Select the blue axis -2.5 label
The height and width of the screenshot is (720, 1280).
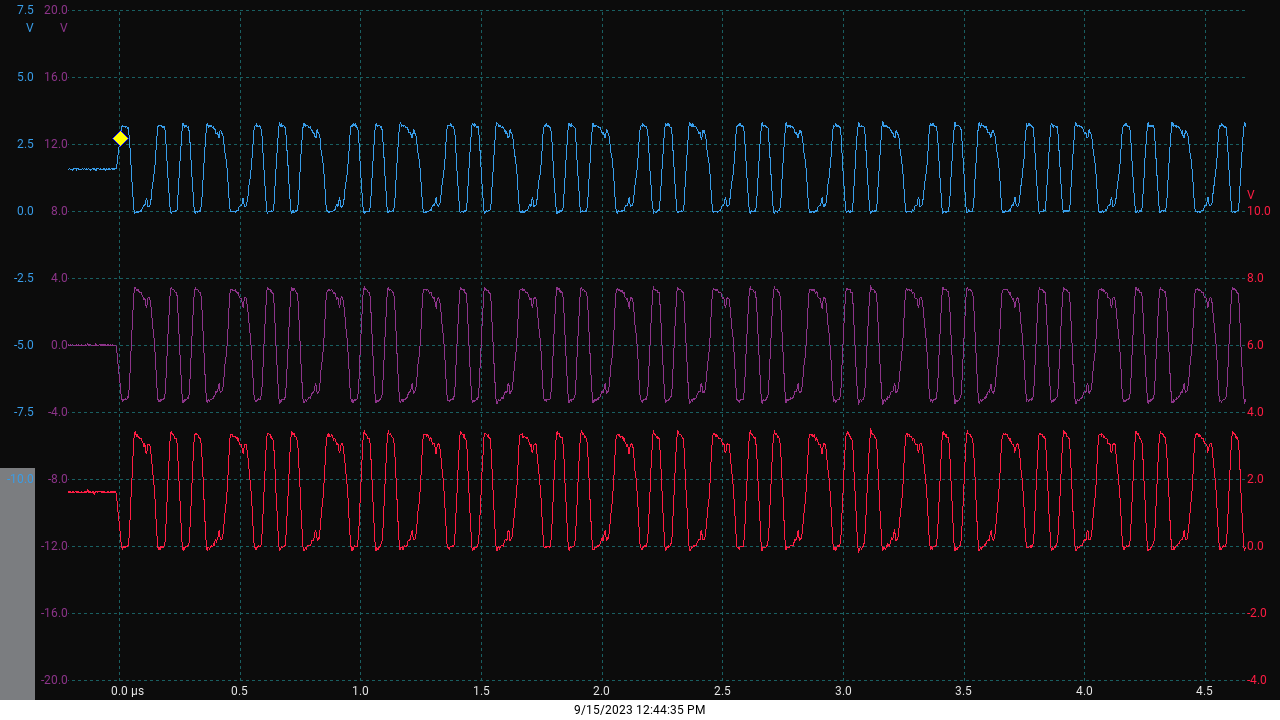[23, 278]
